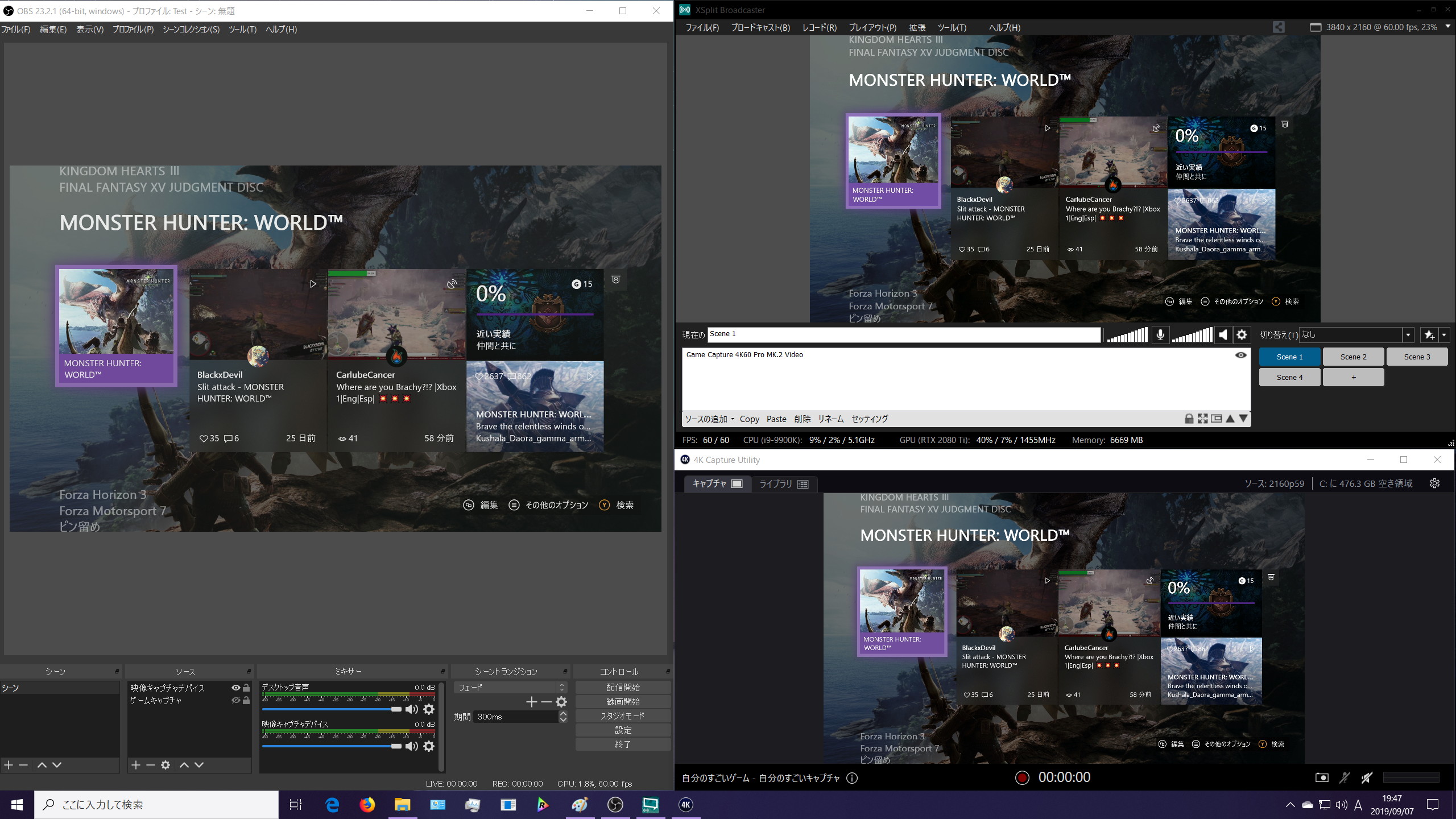Remove source with OBS sources minus icon

150,765
